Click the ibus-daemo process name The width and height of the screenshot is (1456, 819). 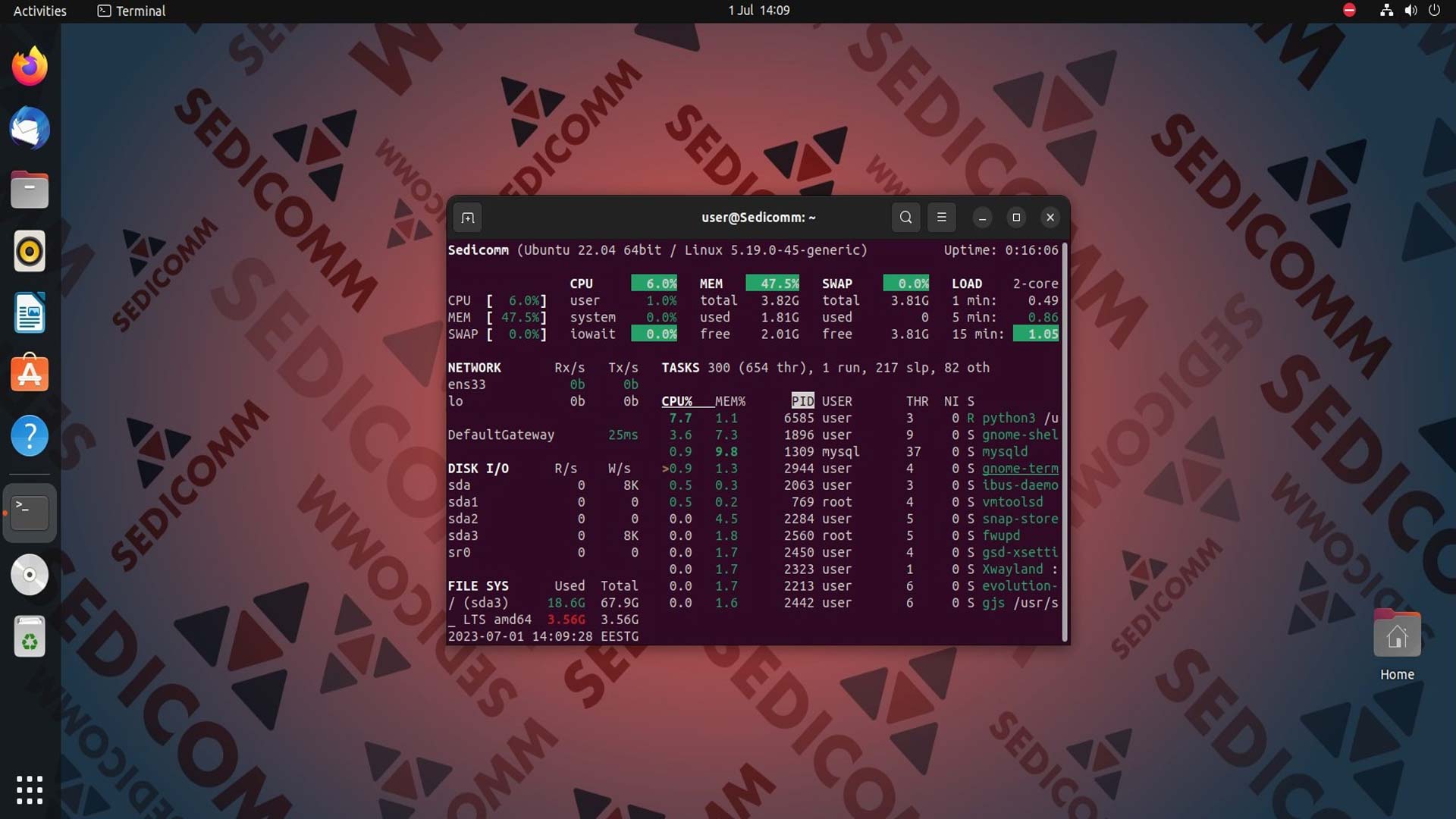tap(1020, 485)
